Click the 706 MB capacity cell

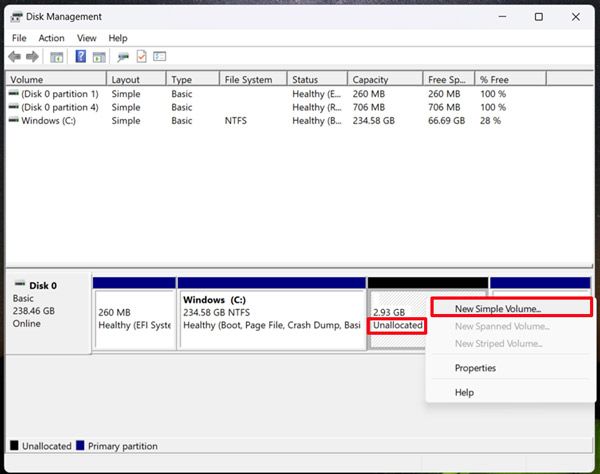click(x=369, y=107)
